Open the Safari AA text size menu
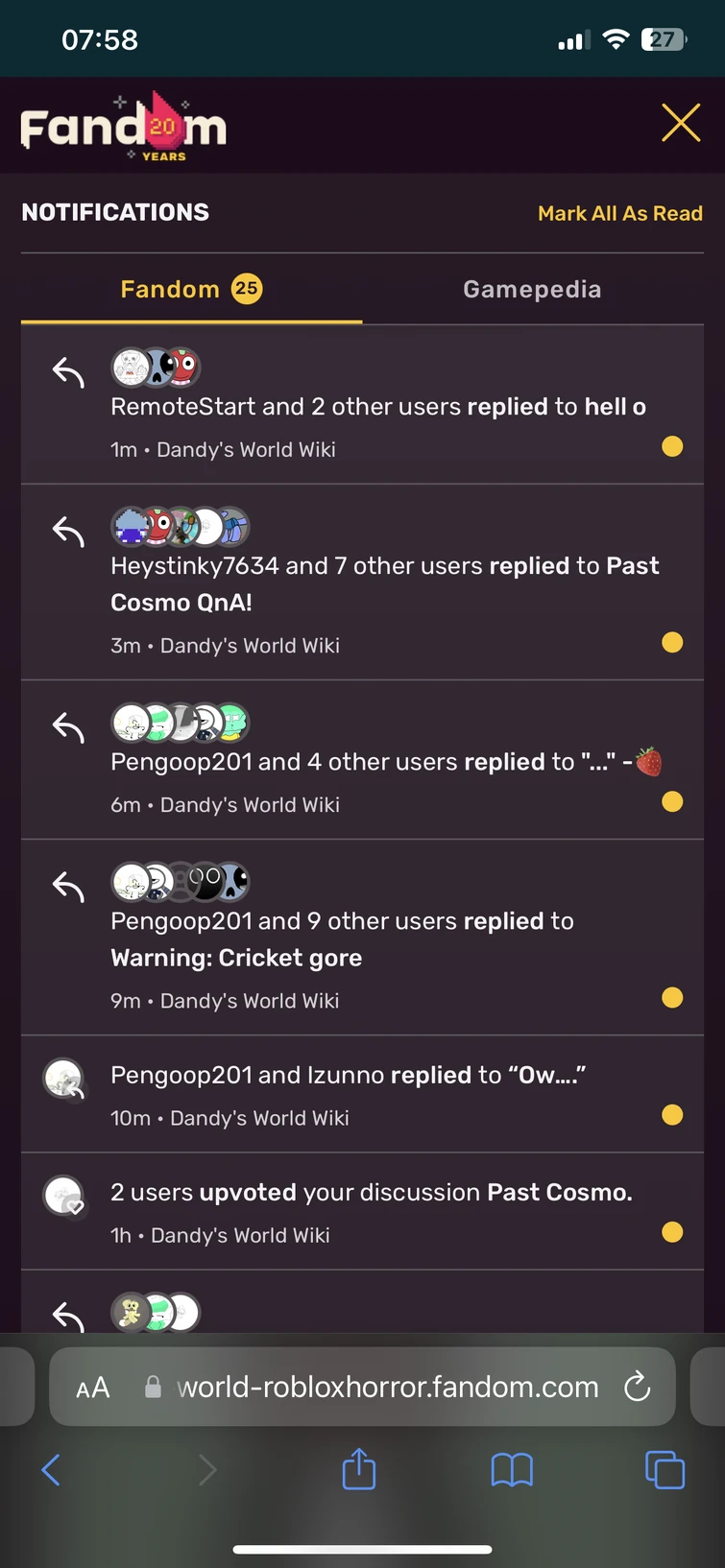Screen dimensions: 725x1568 (x=93, y=1388)
